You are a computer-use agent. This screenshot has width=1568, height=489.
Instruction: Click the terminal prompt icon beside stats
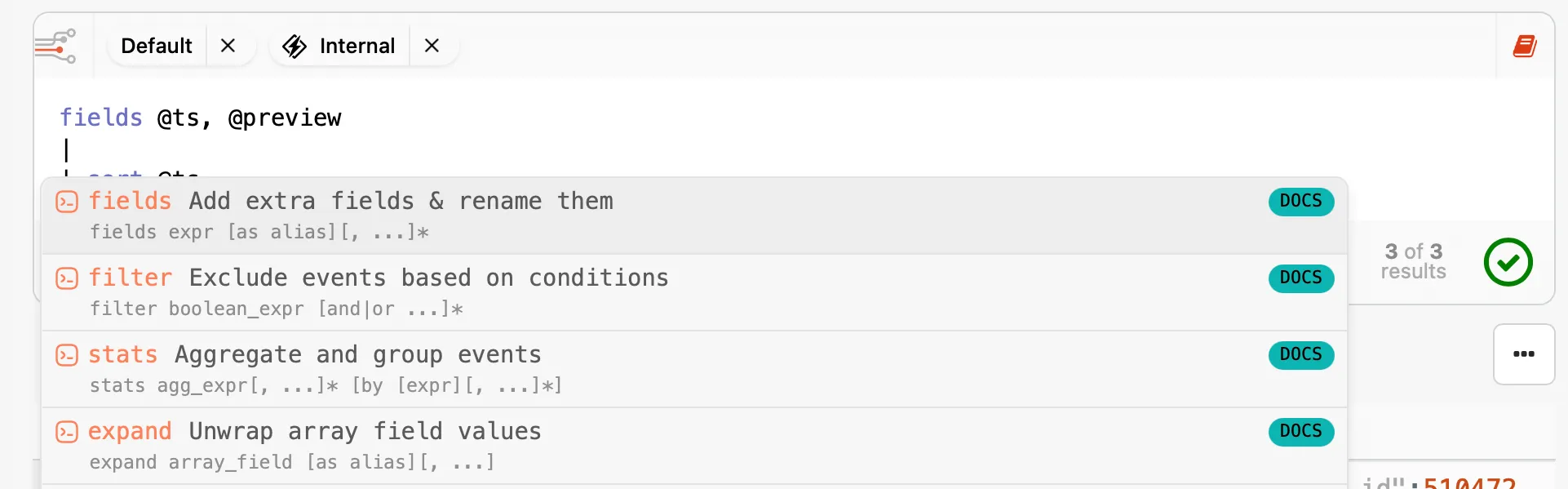67,355
